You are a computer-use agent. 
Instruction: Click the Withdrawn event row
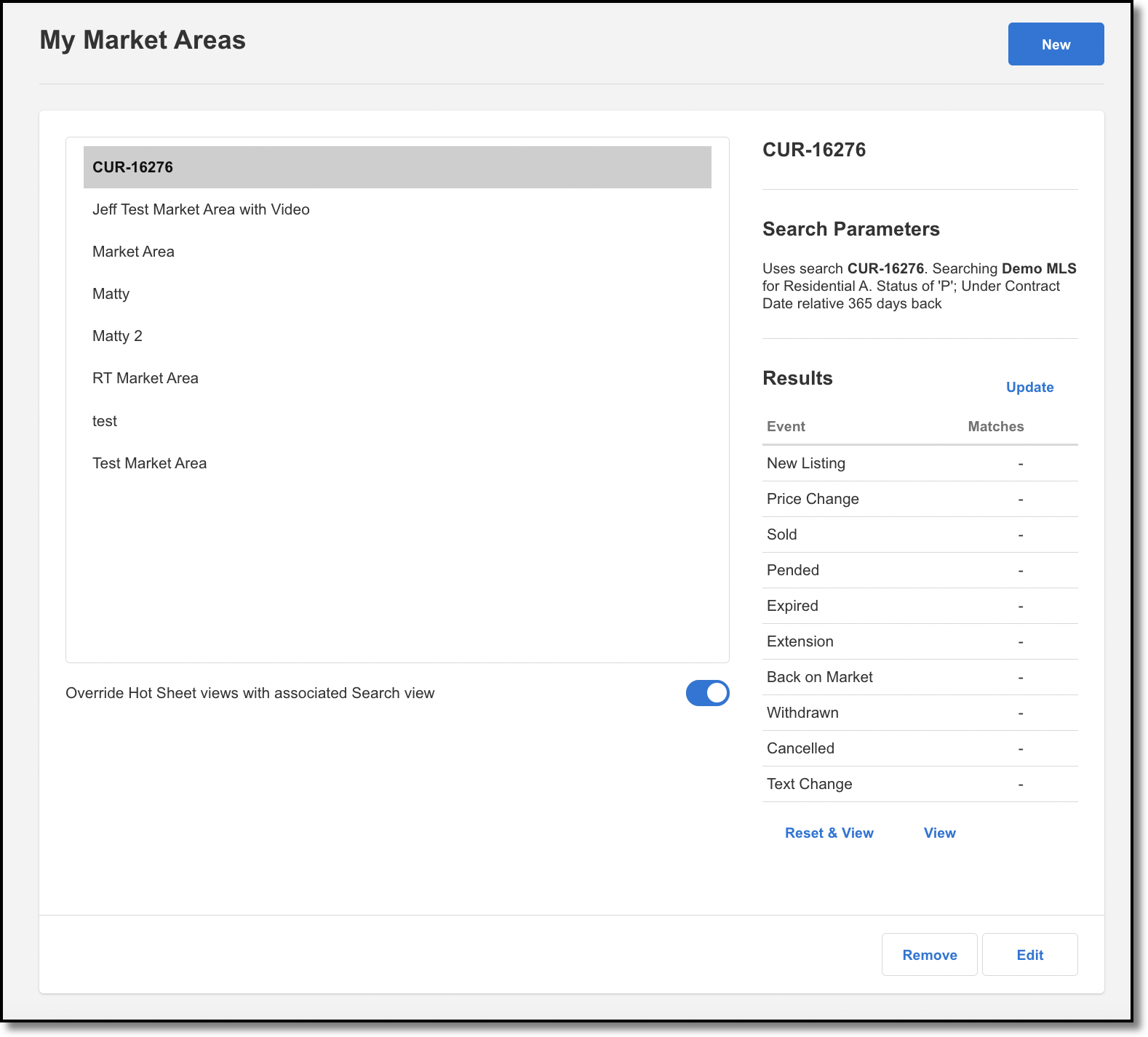(920, 713)
